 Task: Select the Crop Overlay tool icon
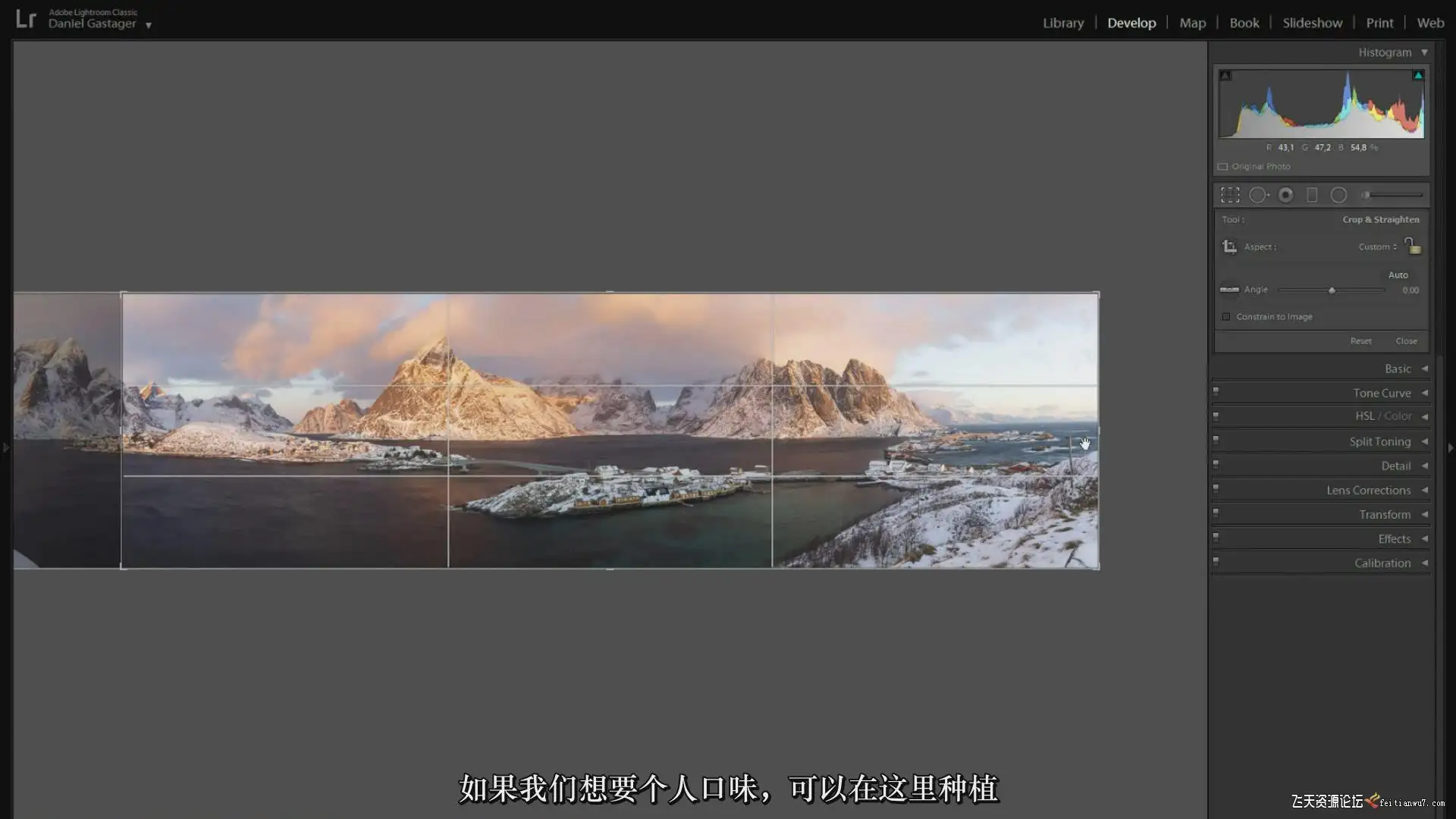pyautogui.click(x=1230, y=195)
